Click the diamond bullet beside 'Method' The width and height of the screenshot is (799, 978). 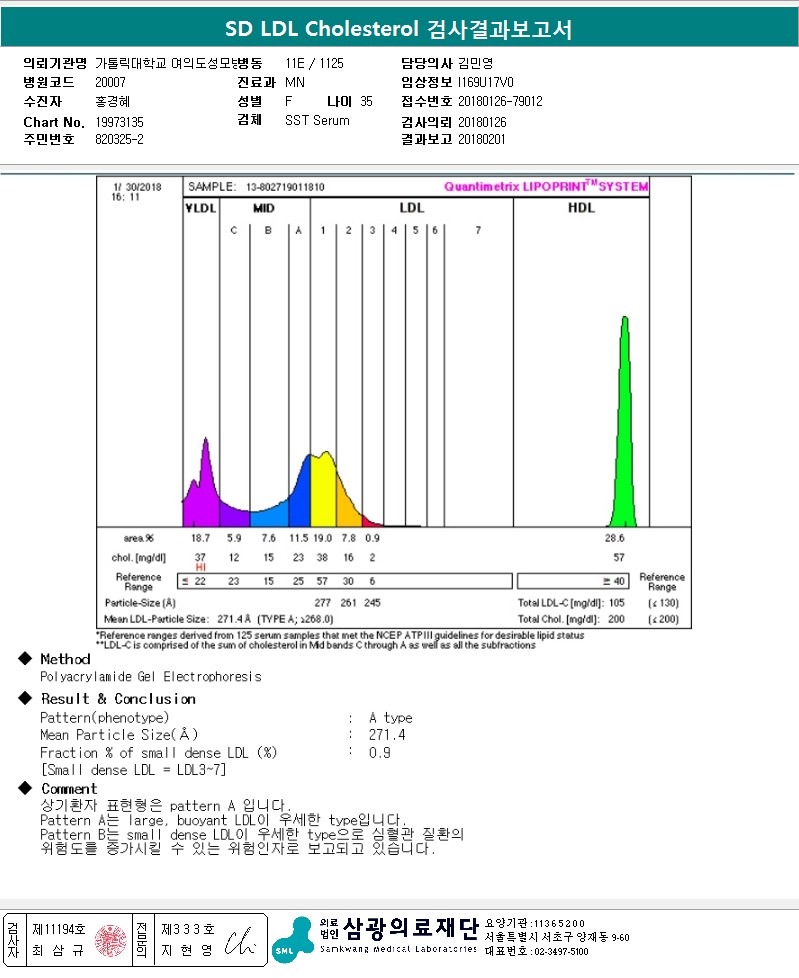pyautogui.click(x=25, y=658)
